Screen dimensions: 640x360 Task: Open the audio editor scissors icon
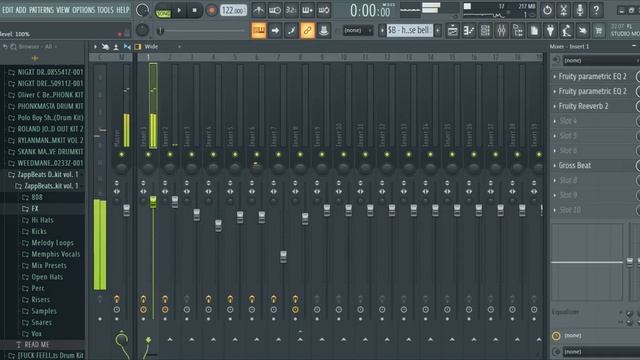pyautogui.click(x=564, y=10)
